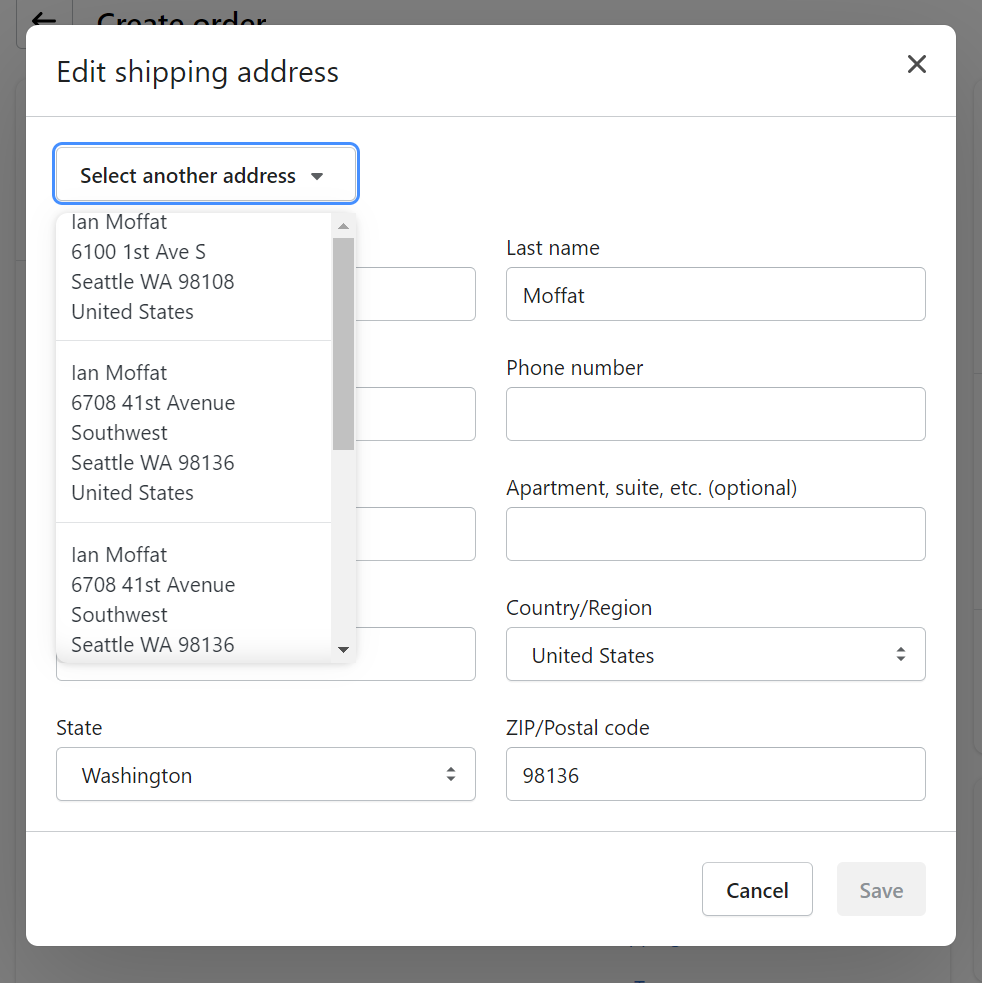This screenshot has height=983, width=982.
Task: Click the ZIP/Postal code field
Action: point(715,775)
